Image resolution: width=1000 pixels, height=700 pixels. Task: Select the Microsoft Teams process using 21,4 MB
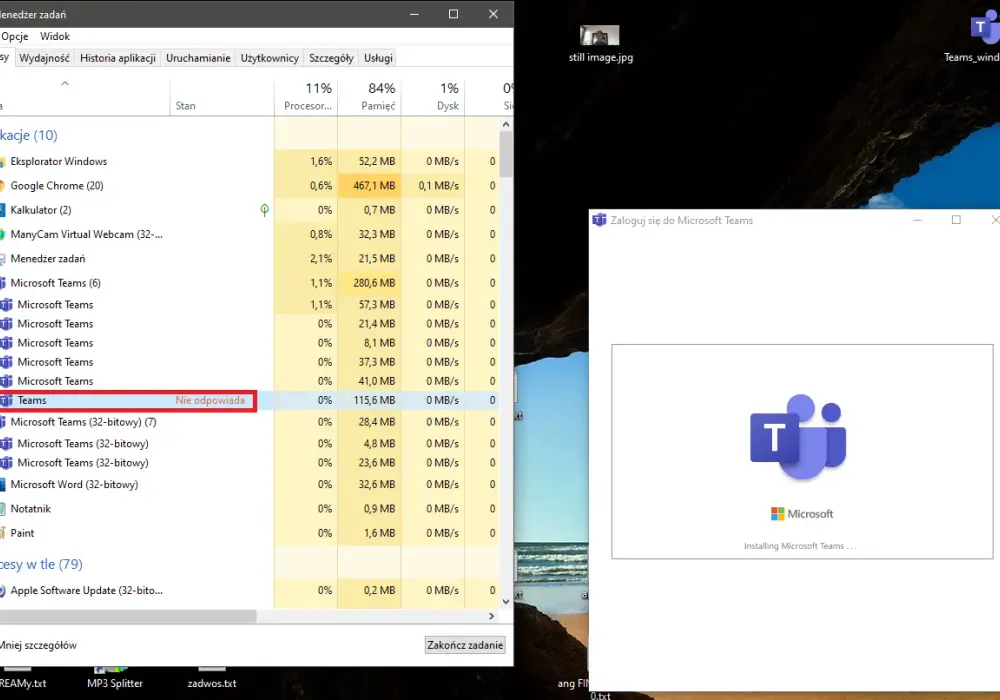pyautogui.click(x=249, y=324)
